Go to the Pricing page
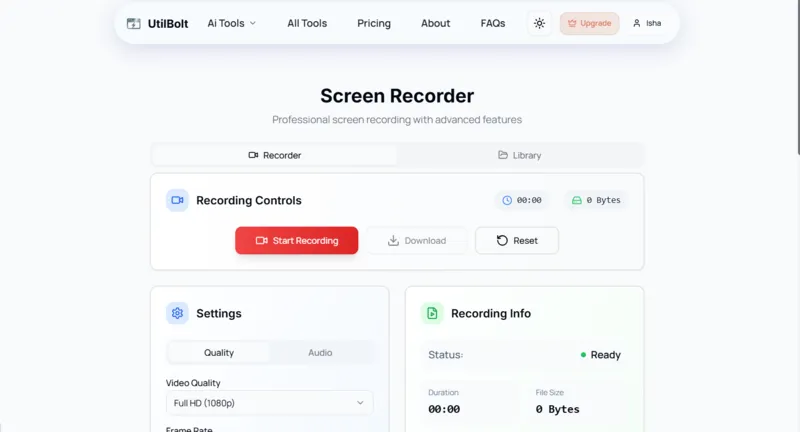The height and width of the screenshot is (432, 800). point(374,23)
